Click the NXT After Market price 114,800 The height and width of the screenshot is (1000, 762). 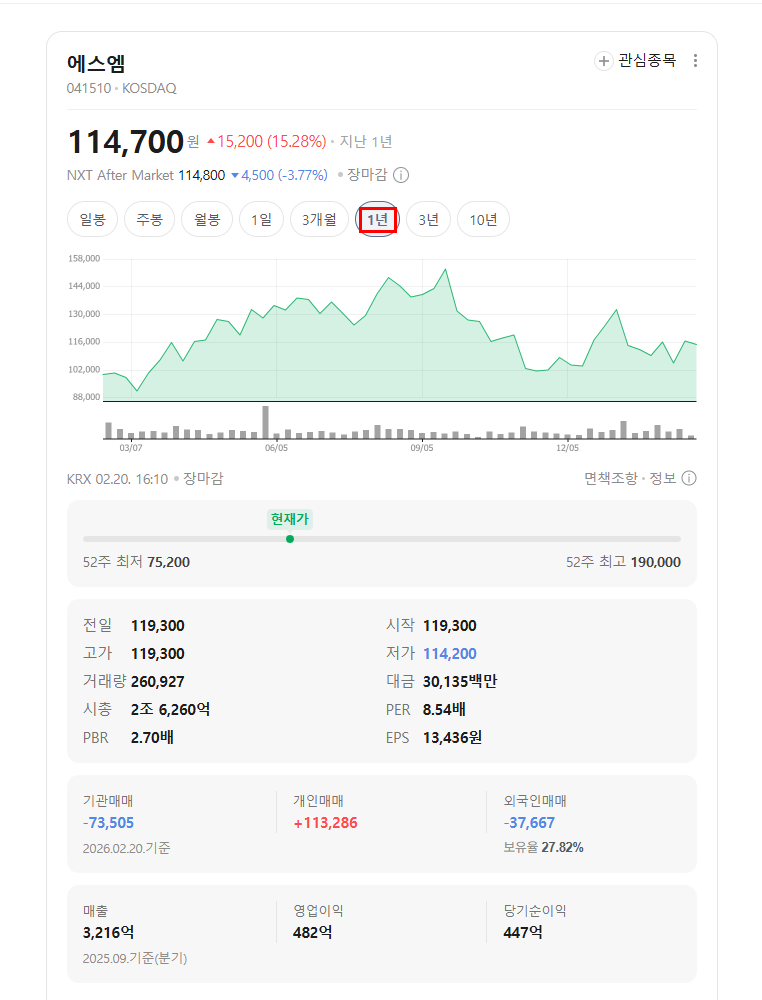point(201,175)
